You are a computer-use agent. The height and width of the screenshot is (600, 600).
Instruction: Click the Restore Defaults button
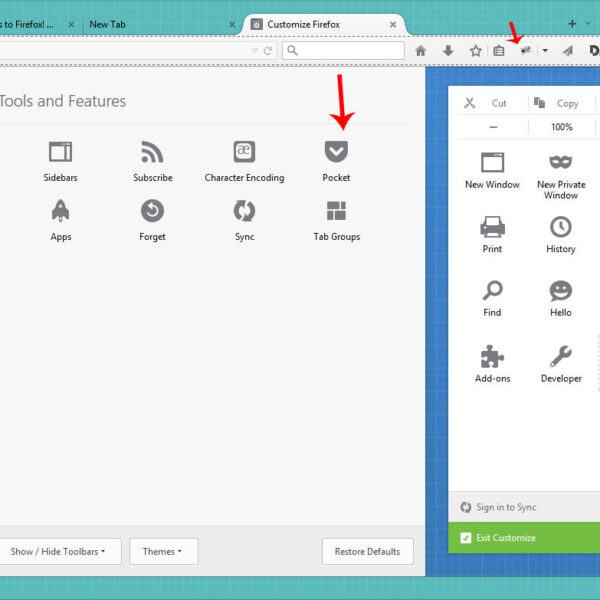click(367, 551)
